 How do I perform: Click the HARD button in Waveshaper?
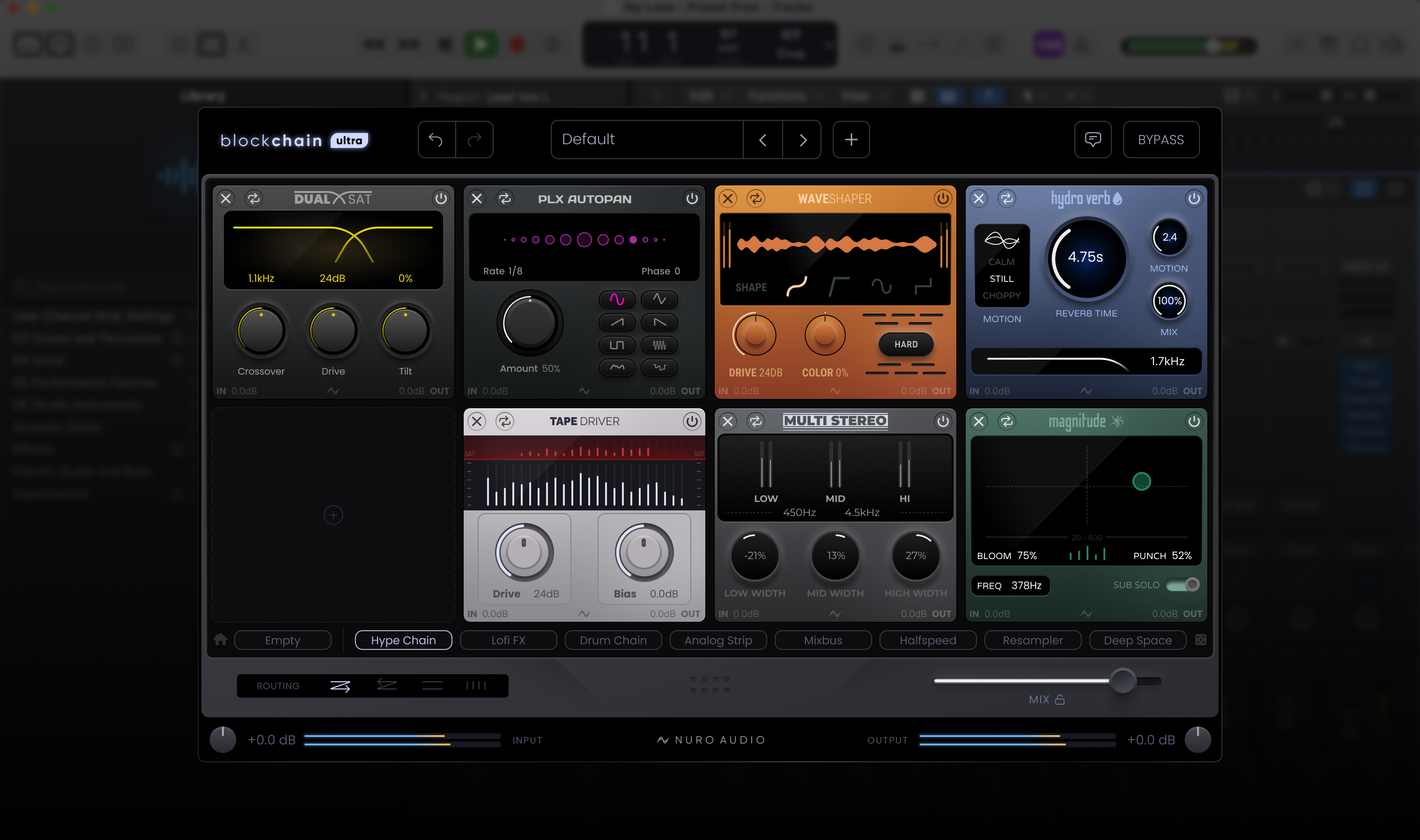point(905,344)
